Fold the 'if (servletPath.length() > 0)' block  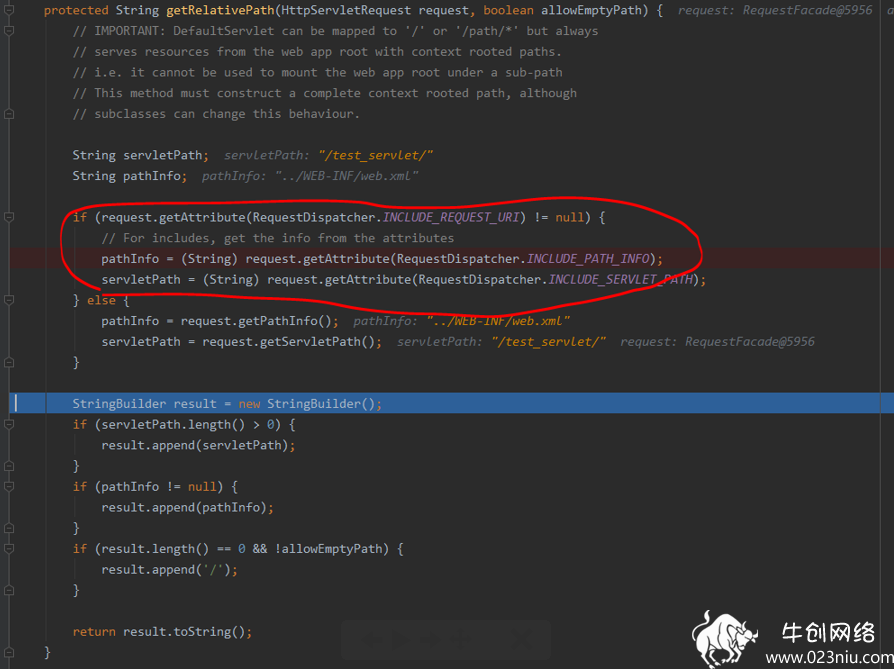9,424
